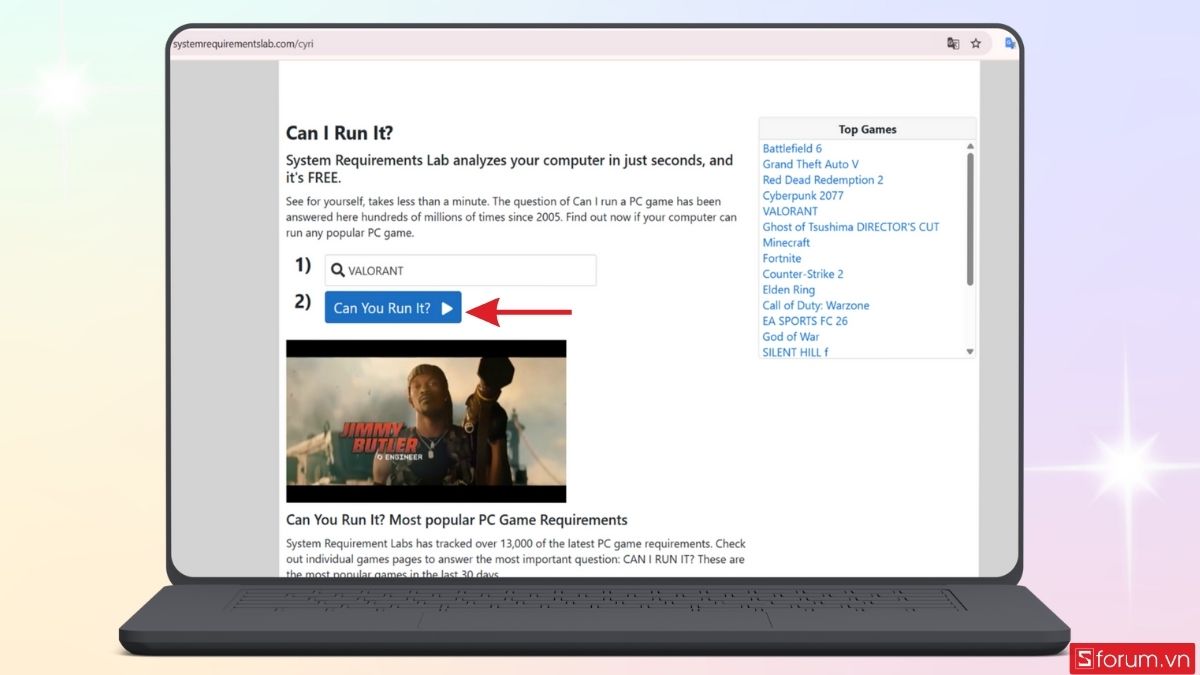Select Minecraft in Top Games list
The width and height of the screenshot is (1200, 675).
click(x=786, y=243)
